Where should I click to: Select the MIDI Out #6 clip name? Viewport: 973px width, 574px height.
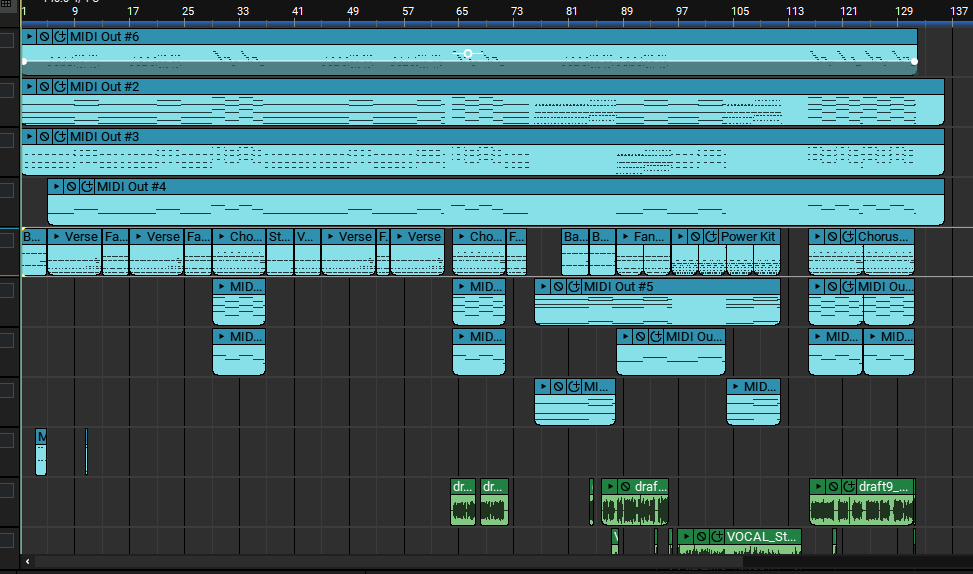pos(104,37)
